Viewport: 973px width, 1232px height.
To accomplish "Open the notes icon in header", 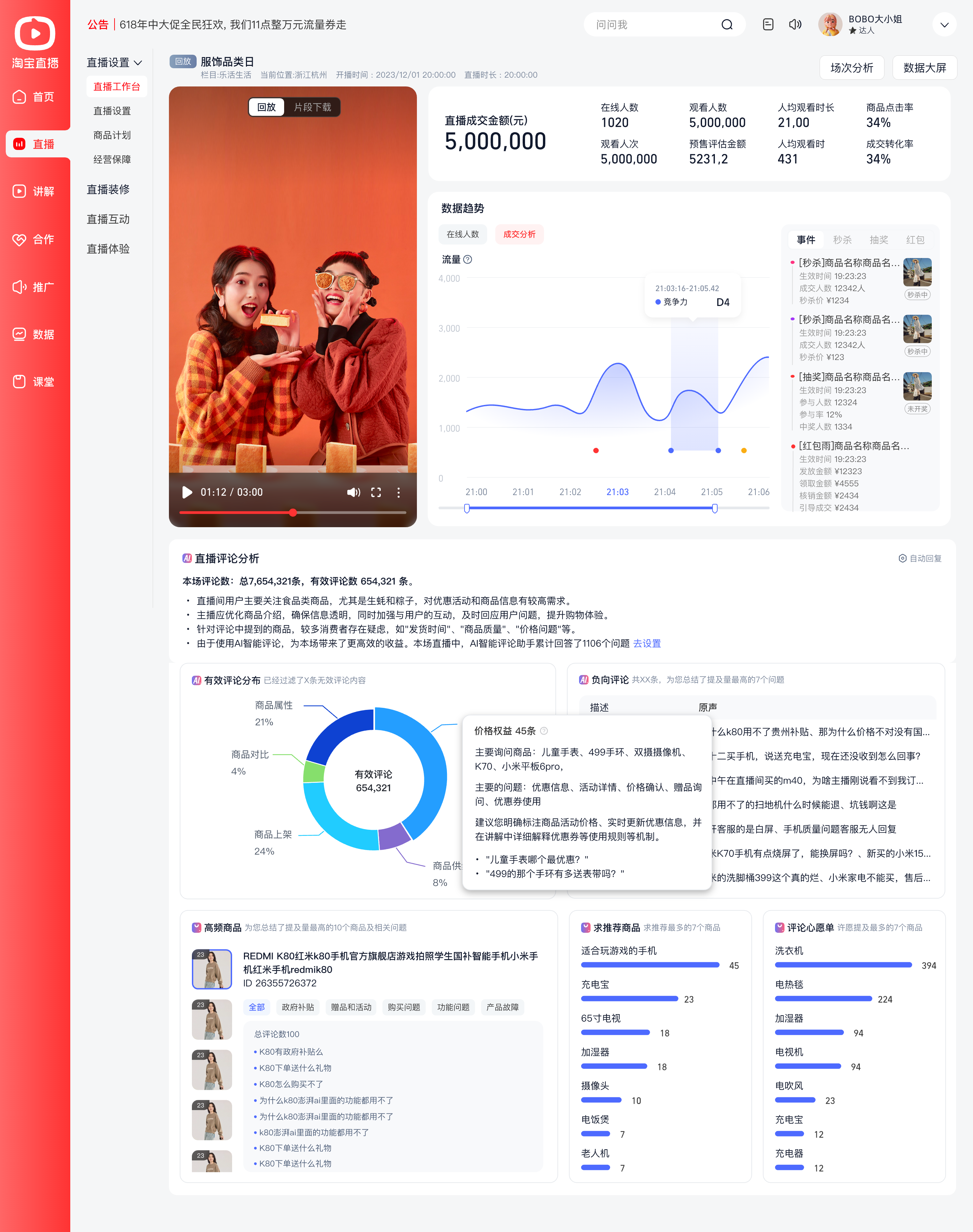I will pos(768,24).
